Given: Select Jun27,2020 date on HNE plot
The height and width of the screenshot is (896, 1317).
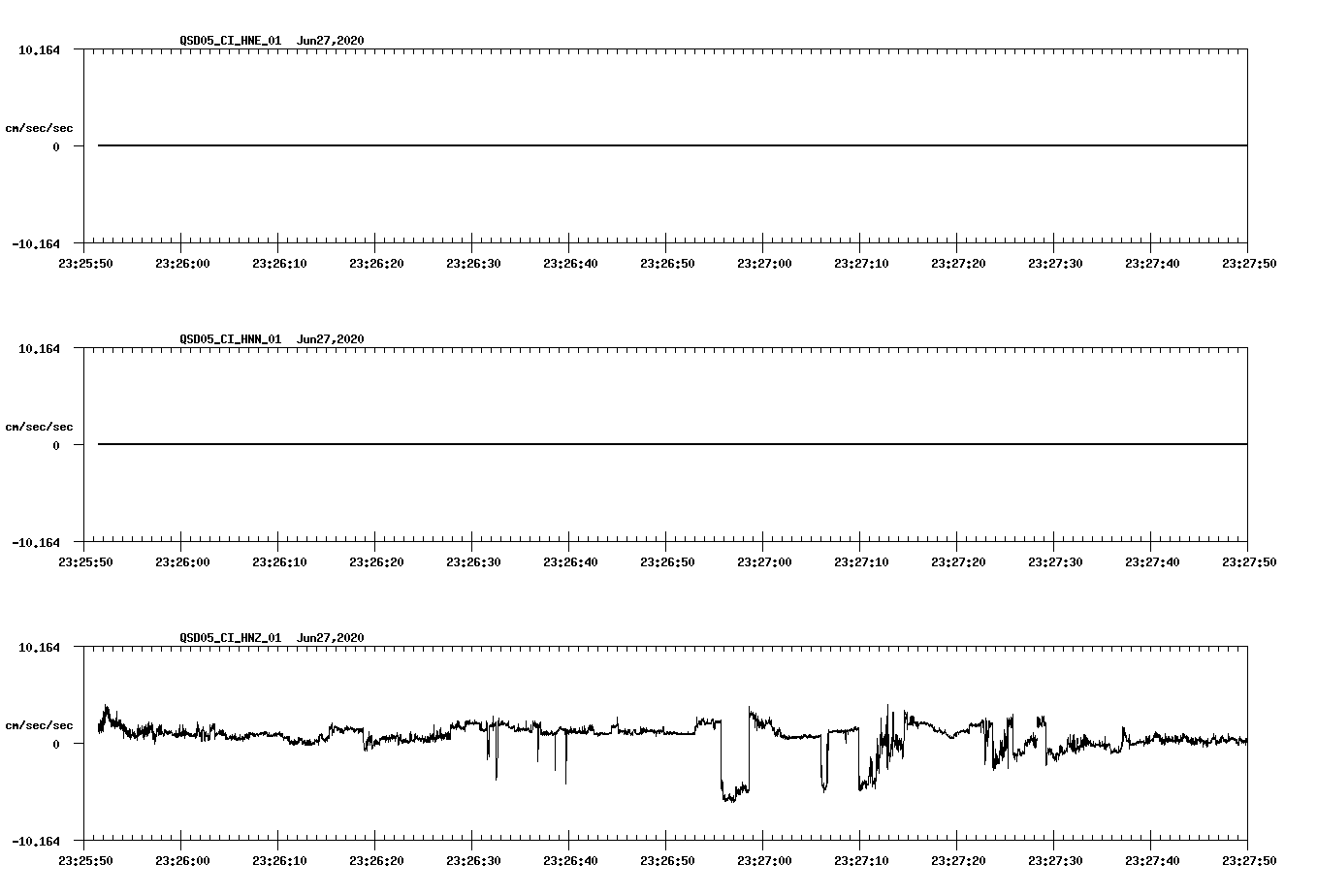Looking at the screenshot, I should tap(330, 41).
